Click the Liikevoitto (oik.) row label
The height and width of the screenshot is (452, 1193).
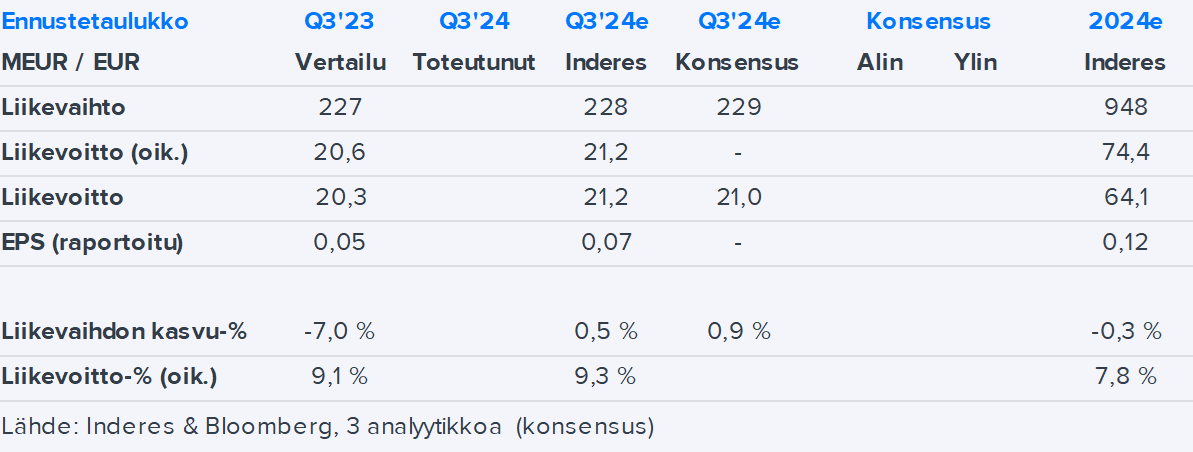[95, 152]
